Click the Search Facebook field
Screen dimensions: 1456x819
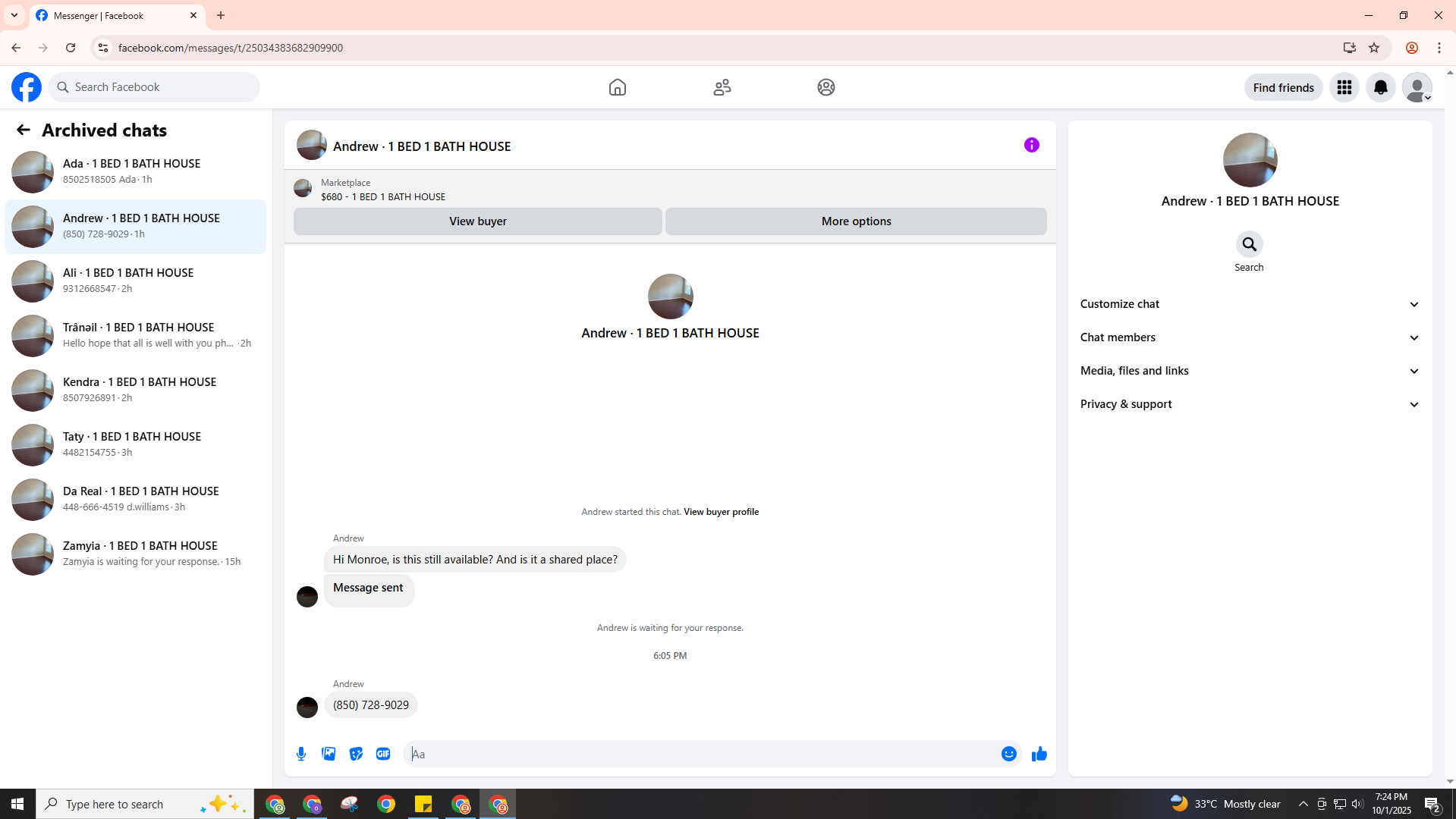(154, 87)
